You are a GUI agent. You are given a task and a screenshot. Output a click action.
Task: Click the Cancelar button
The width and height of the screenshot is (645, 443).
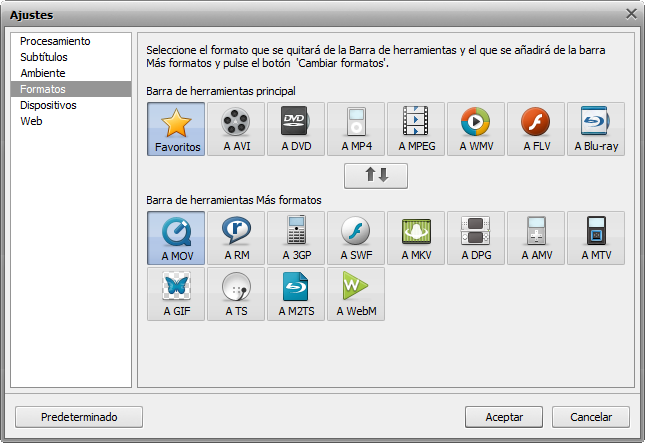pos(591,417)
